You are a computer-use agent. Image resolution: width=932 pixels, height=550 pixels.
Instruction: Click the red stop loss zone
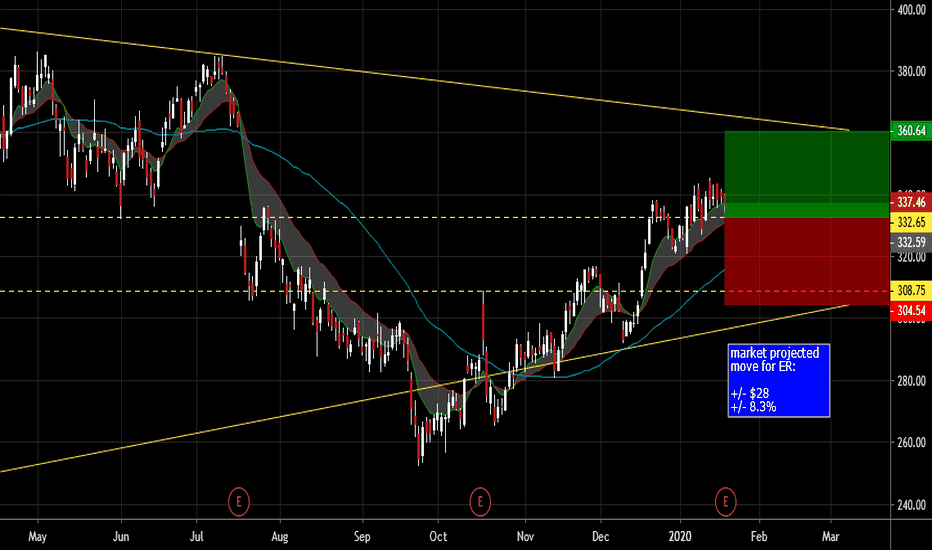tap(807, 261)
